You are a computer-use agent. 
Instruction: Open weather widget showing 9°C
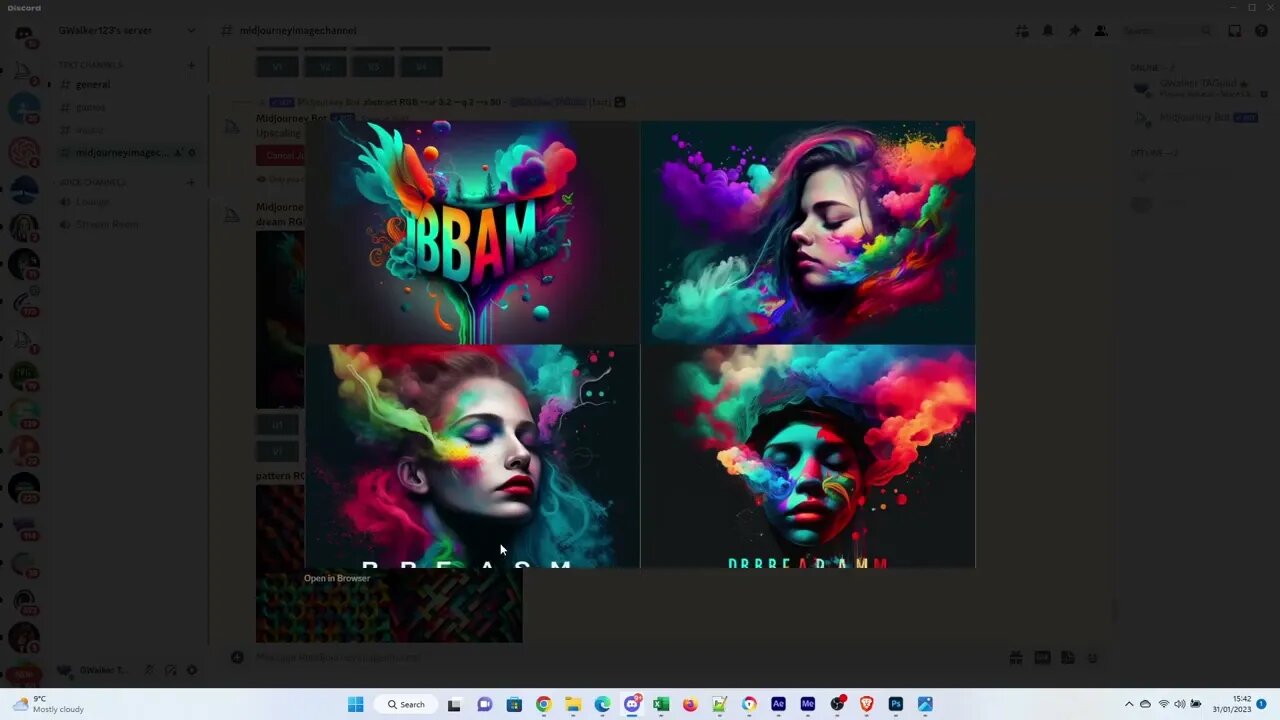click(x=50, y=704)
